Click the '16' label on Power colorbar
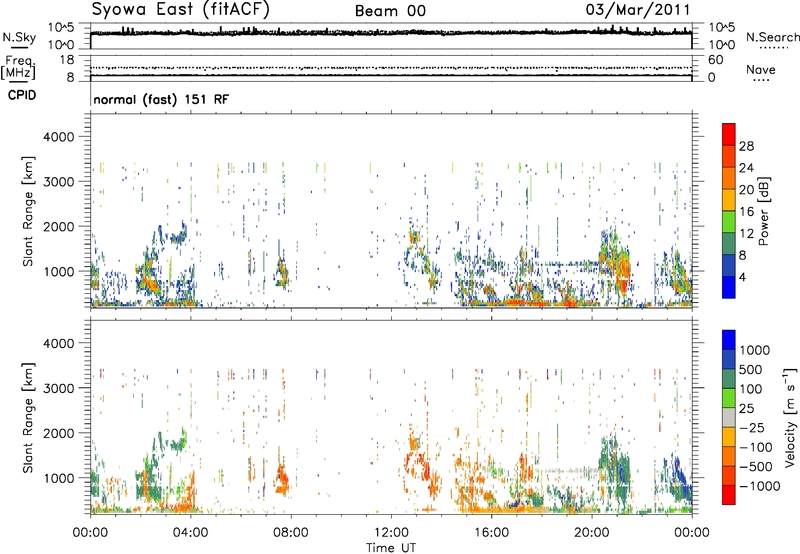The image size is (800, 554). coord(746,212)
